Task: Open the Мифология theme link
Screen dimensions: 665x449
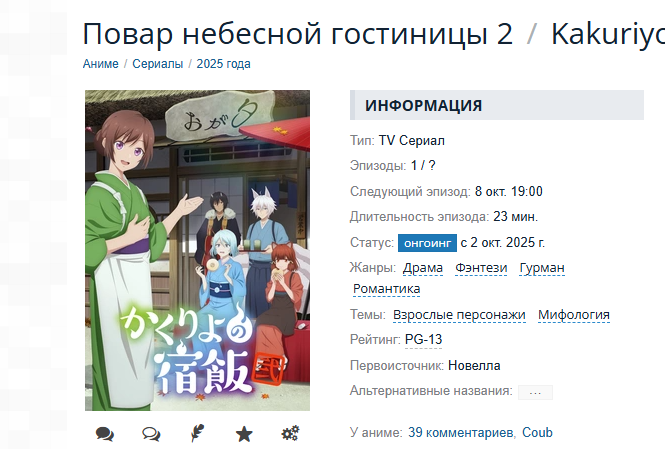Action: 574,315
